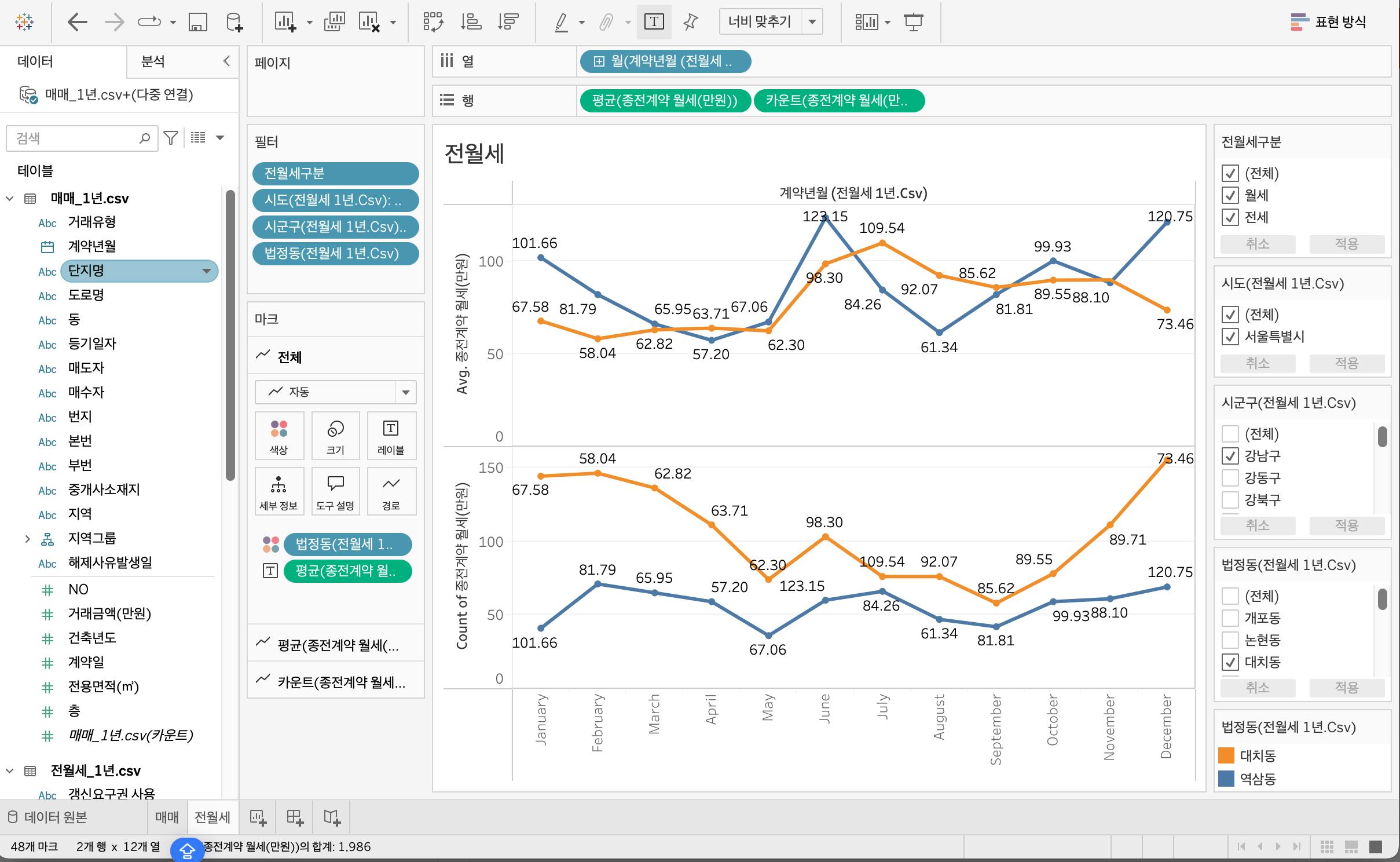The width and height of the screenshot is (1400, 862).
Task: Click the Swap rows and columns icon
Action: pyautogui.click(x=433, y=23)
